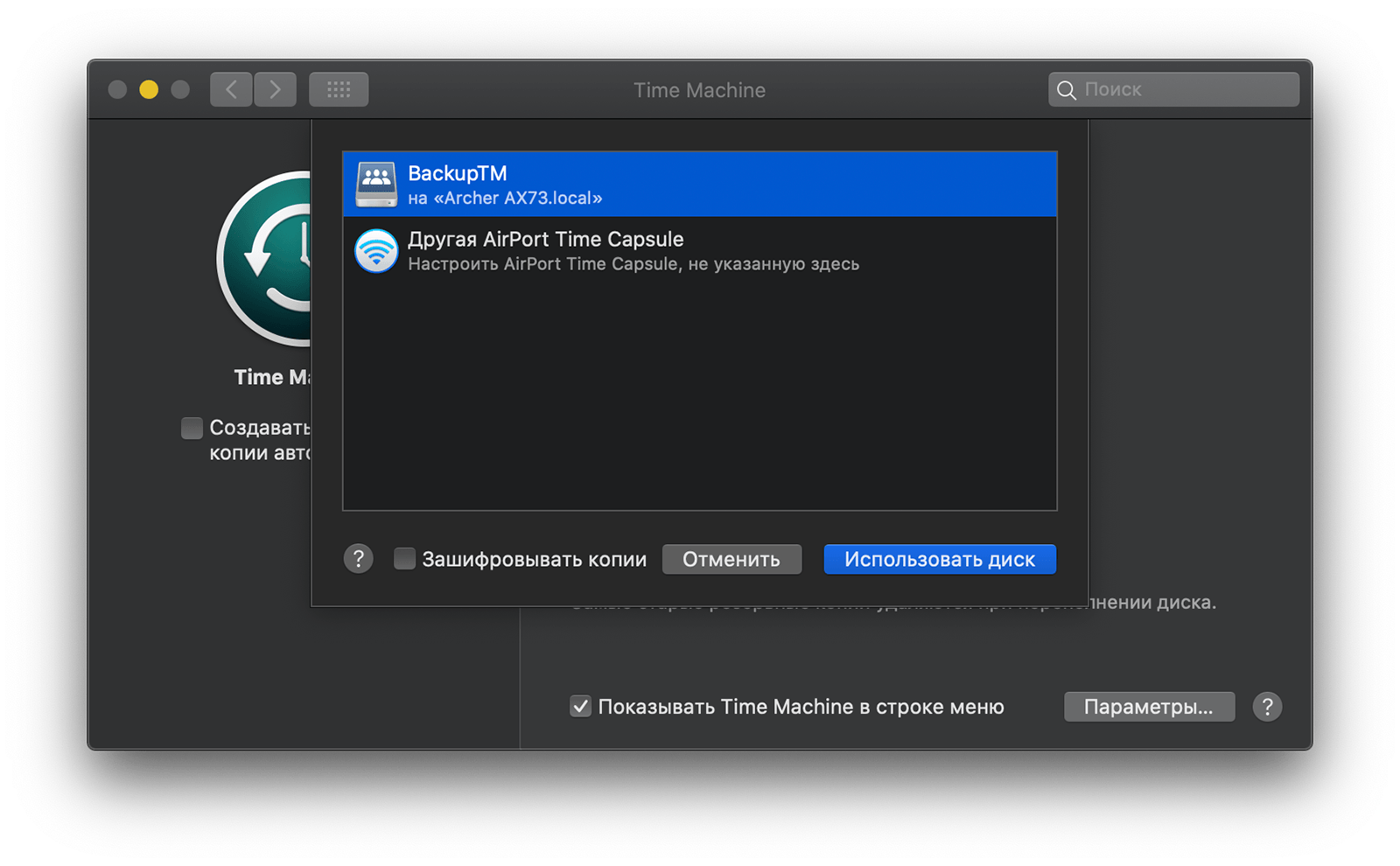
Task: Click the Использовать диск button
Action: tap(940, 559)
